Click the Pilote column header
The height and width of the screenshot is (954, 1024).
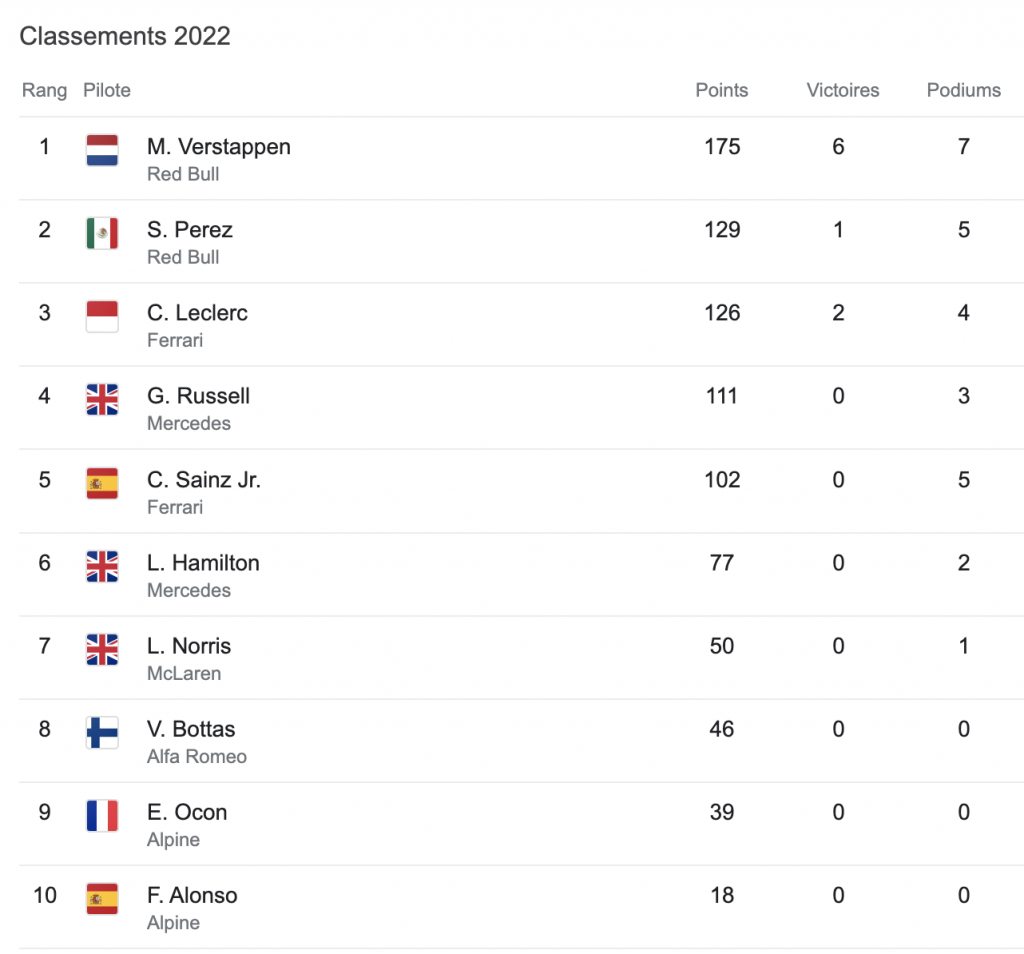[107, 90]
